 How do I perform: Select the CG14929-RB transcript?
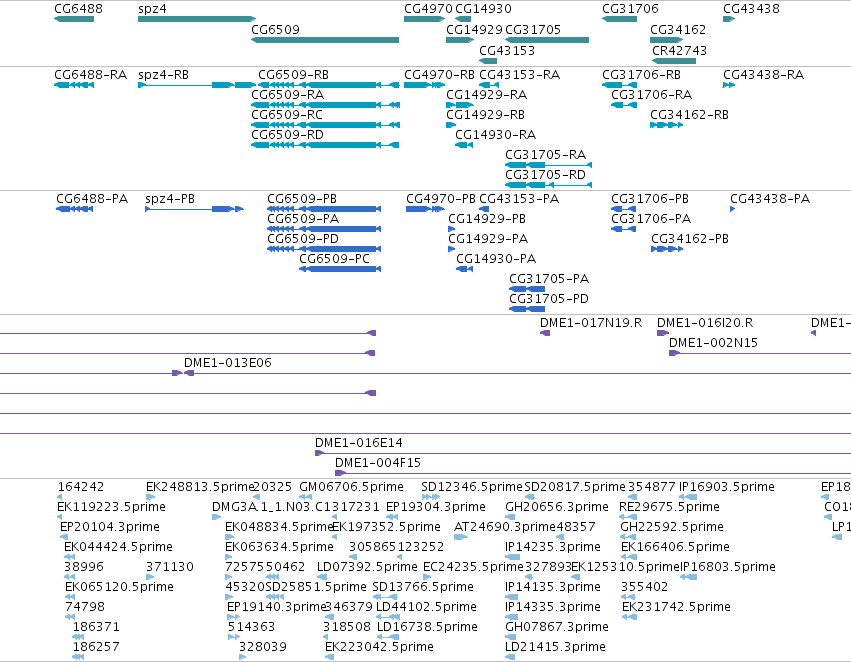[x=450, y=125]
